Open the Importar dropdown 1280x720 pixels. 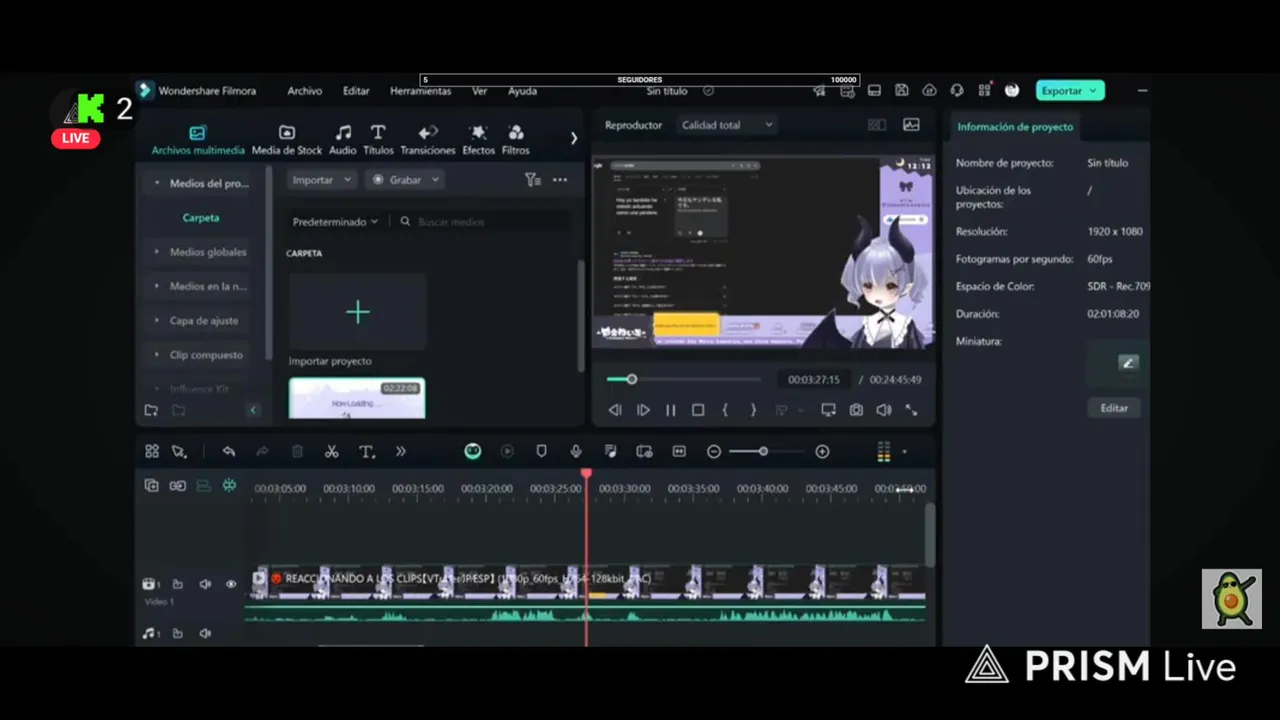click(321, 180)
